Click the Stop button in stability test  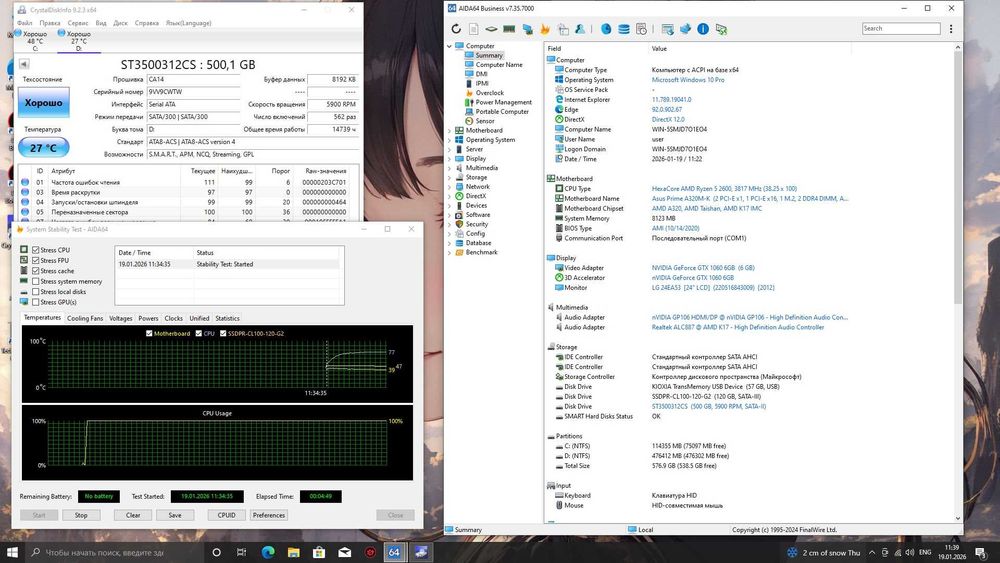tap(81, 515)
